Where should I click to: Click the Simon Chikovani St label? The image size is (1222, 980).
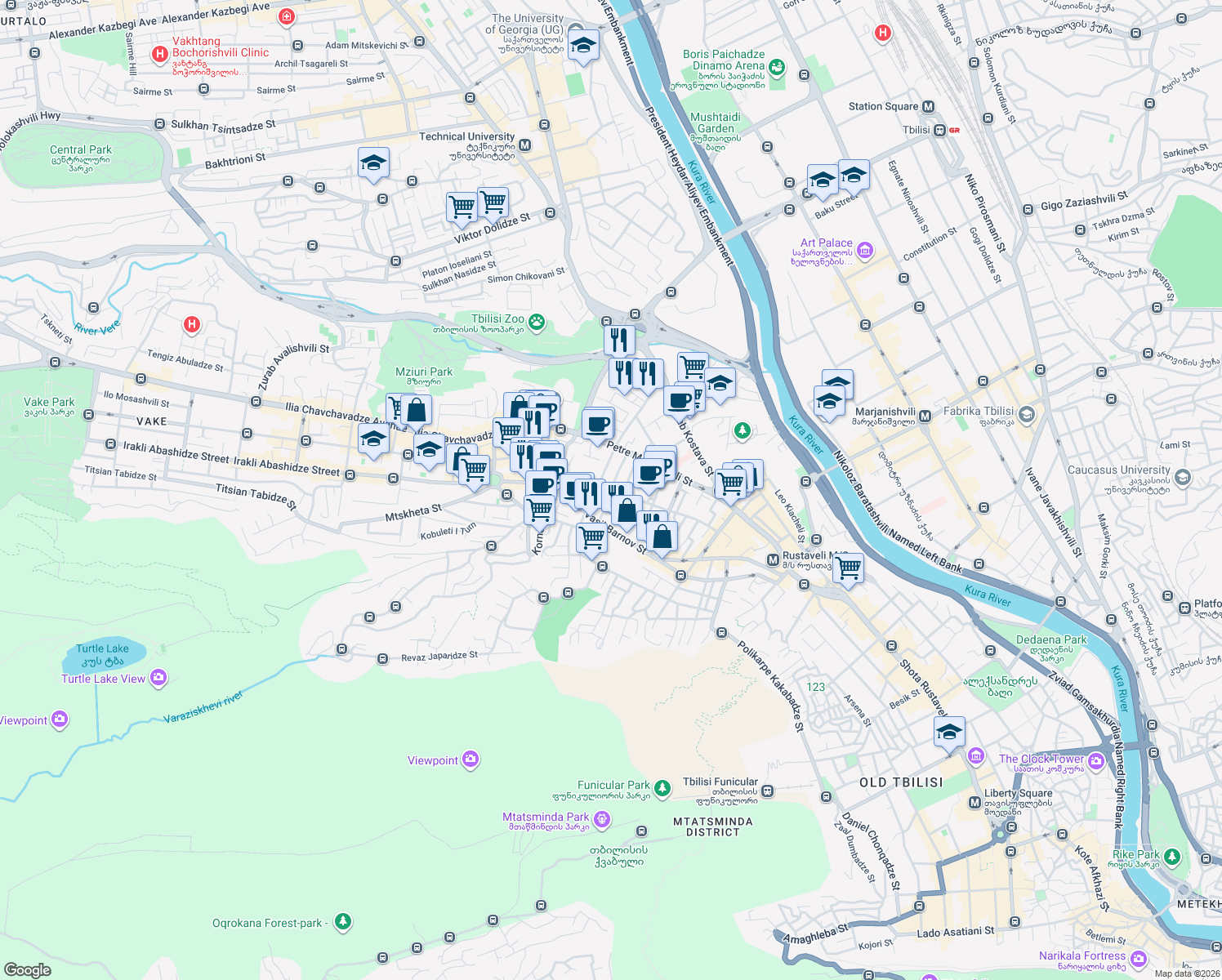click(x=526, y=276)
